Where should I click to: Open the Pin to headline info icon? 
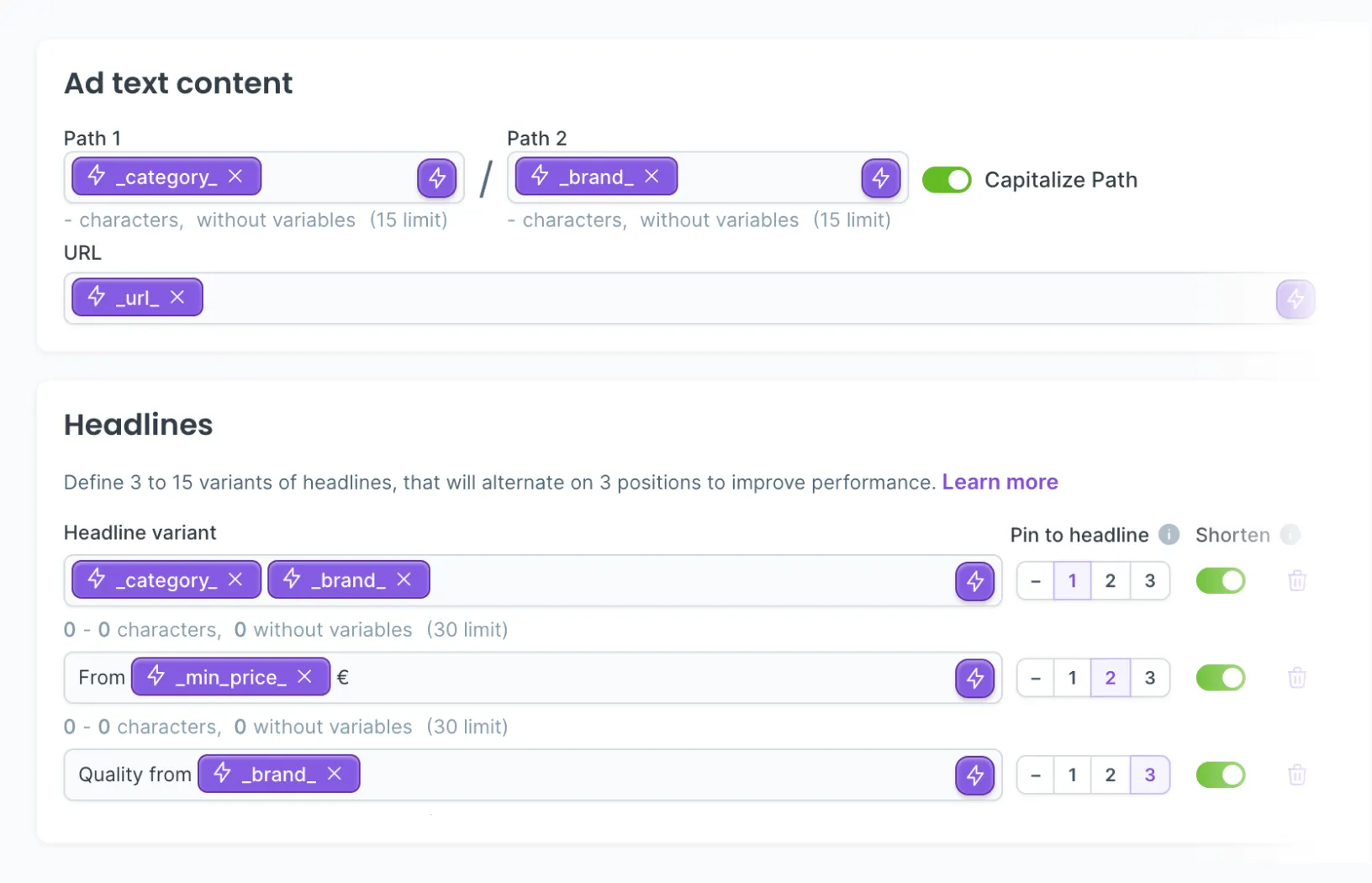click(x=1169, y=534)
